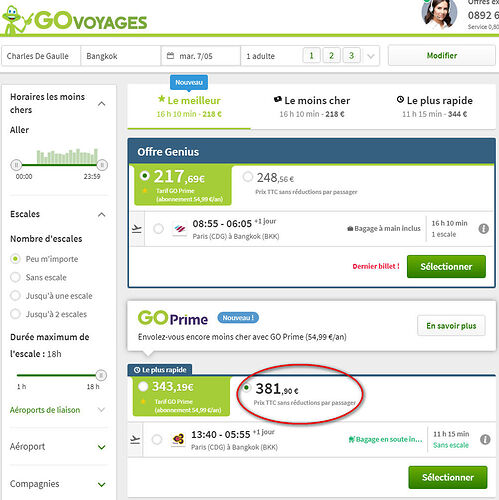
Task: Click the star icon on Le meilleur
Action: tap(162, 99)
